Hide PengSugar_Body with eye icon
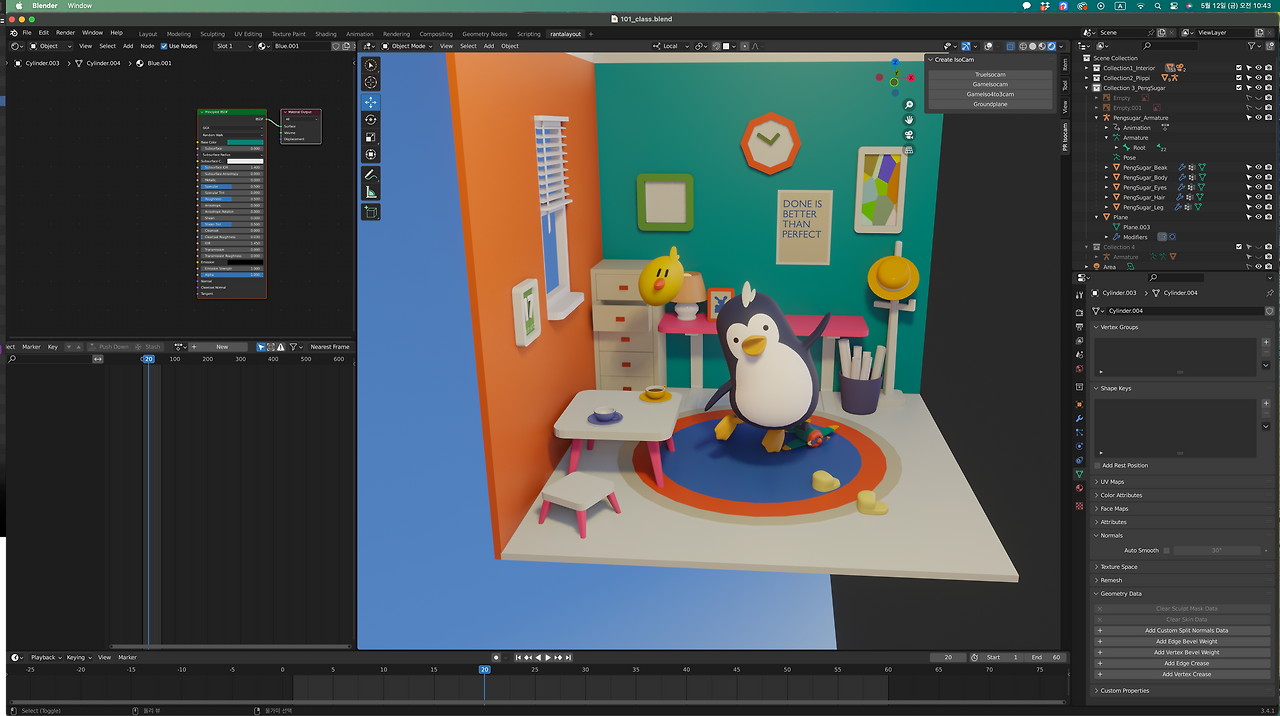This screenshot has height=716, width=1280. click(1258, 178)
